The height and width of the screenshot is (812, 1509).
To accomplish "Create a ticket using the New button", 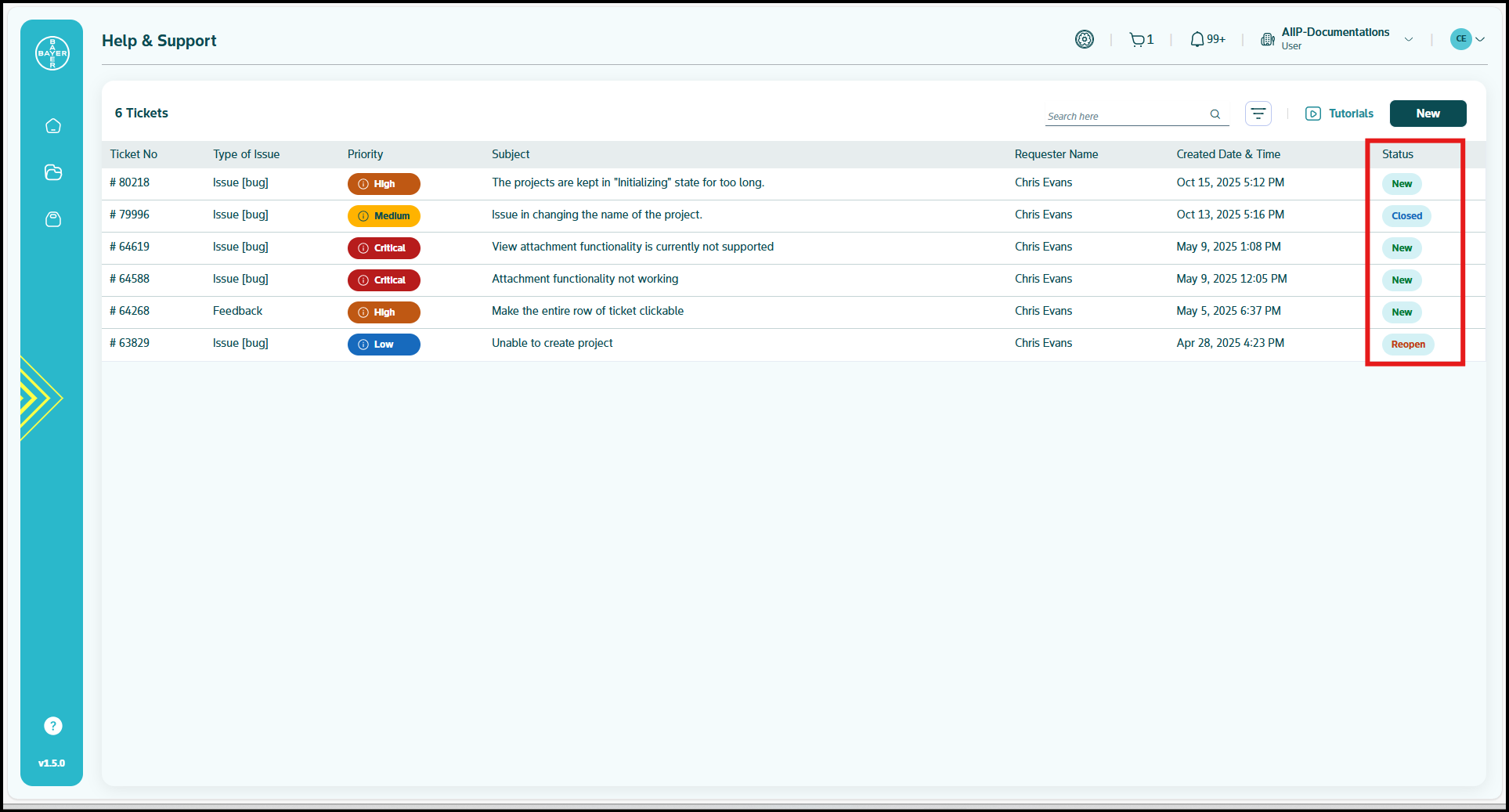I will 1427,114.
